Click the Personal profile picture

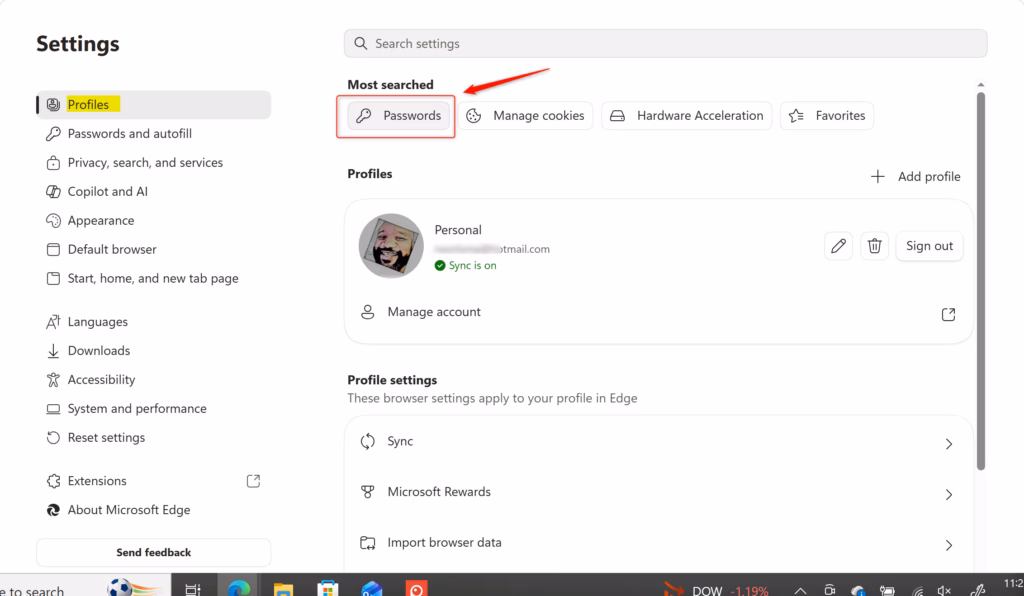pyautogui.click(x=391, y=246)
